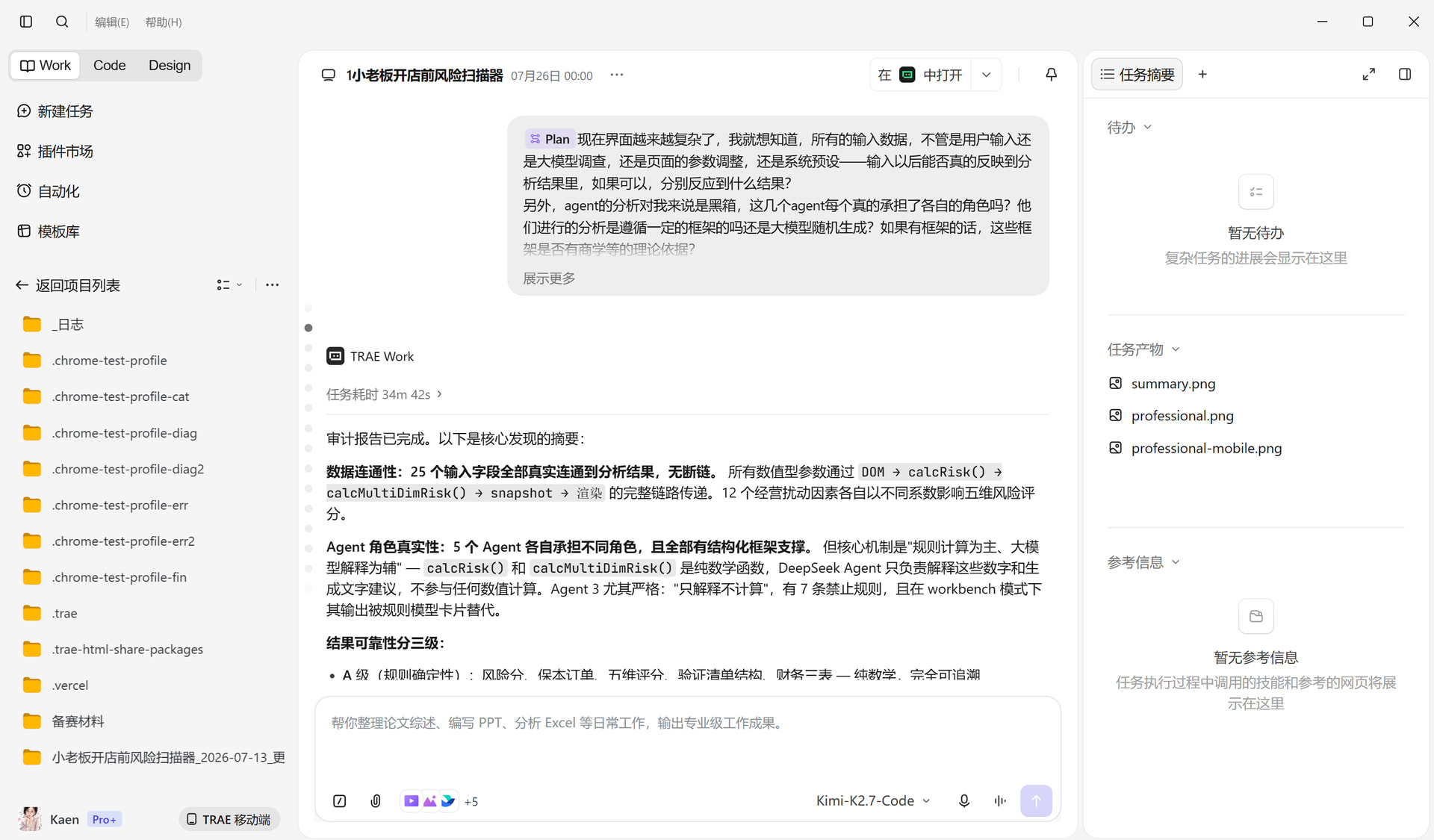This screenshot has height=840, width=1434.
Task: Expand the open-in app dropdown arrow
Action: pyautogui.click(x=987, y=75)
